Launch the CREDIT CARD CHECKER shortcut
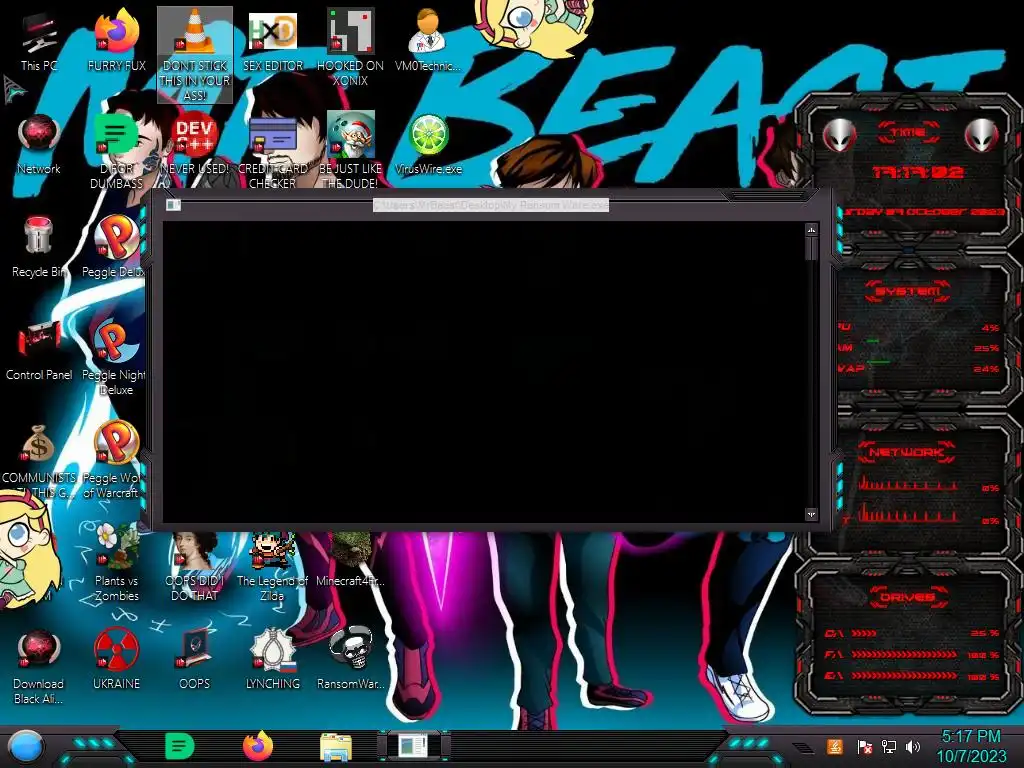The height and width of the screenshot is (768, 1024). [272, 152]
